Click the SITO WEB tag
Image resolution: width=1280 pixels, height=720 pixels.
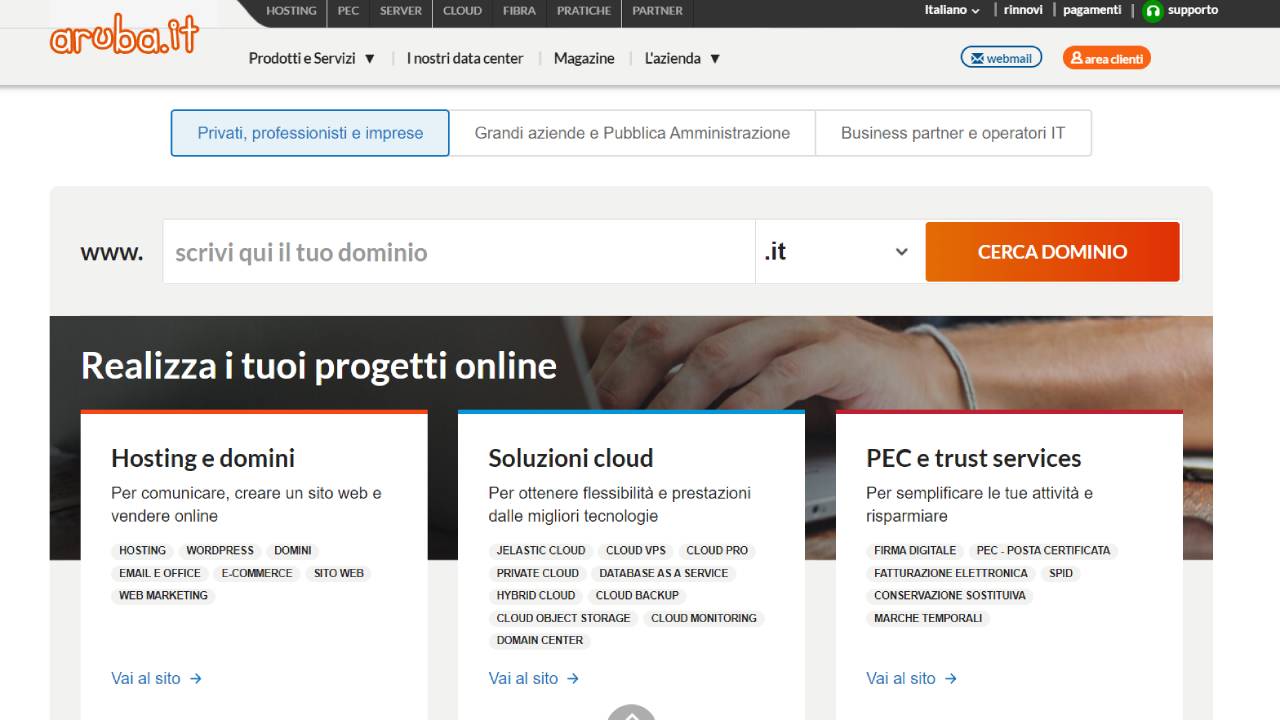click(x=339, y=574)
